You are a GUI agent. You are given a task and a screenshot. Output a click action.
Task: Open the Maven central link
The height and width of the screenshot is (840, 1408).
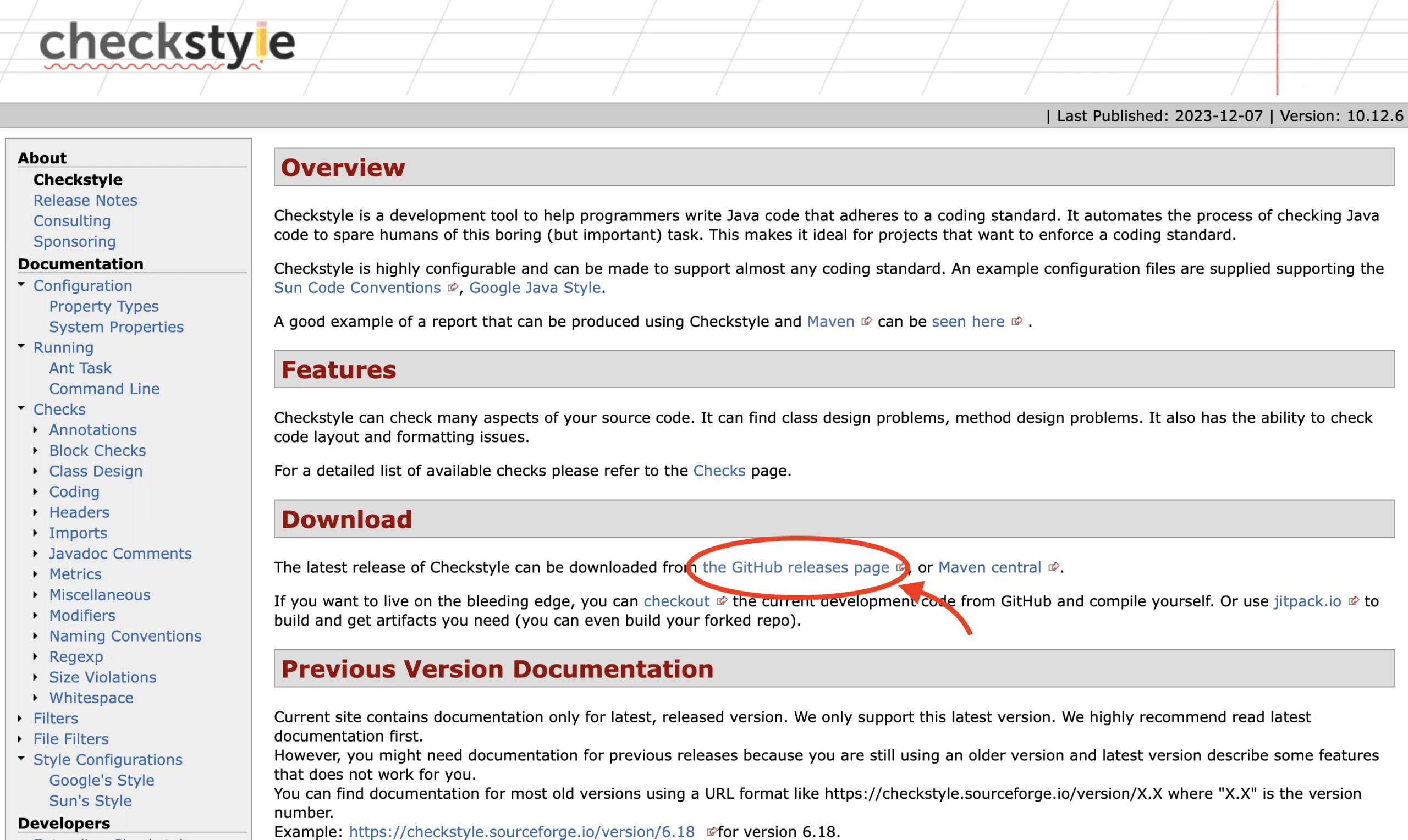989,567
